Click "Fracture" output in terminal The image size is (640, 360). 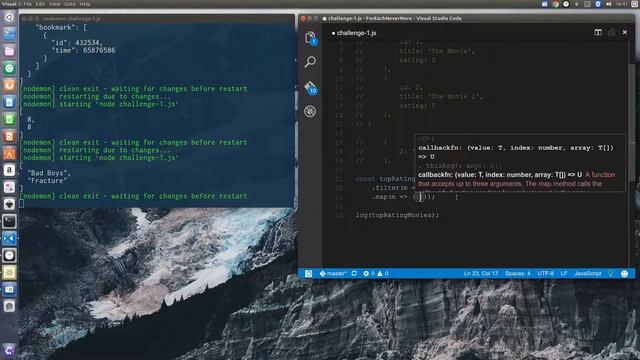coord(47,181)
